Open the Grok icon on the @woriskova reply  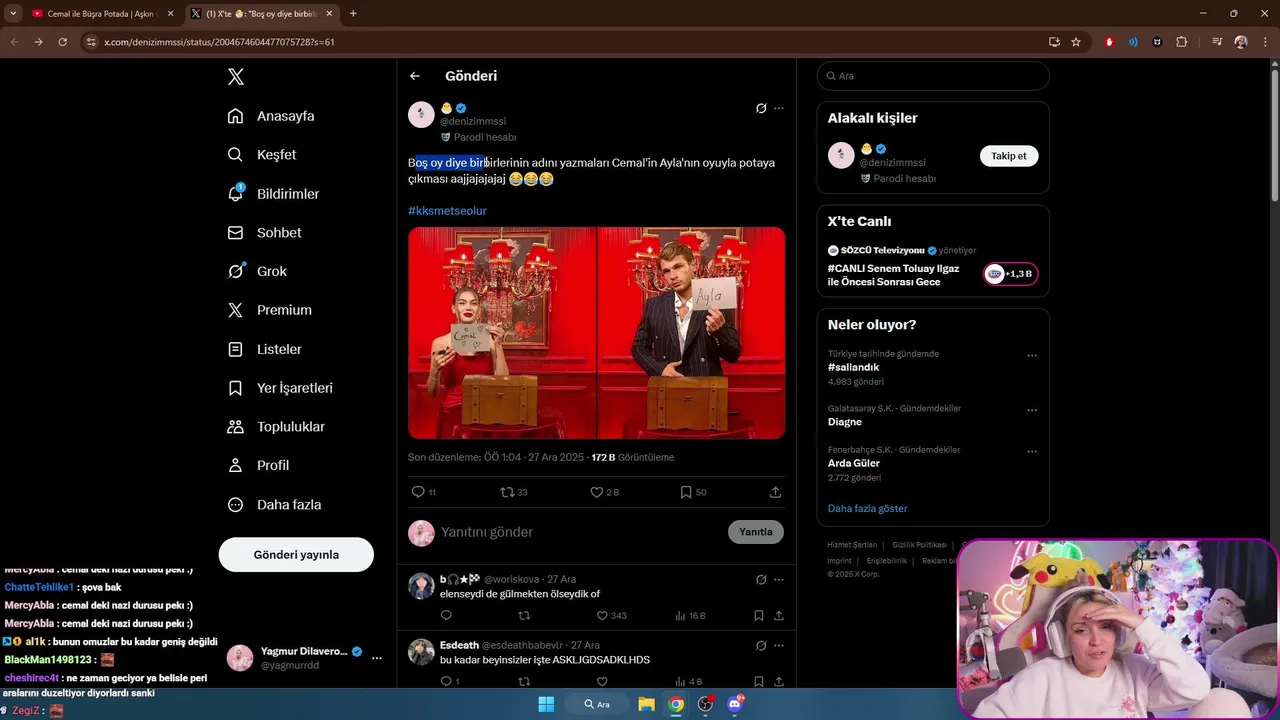pyautogui.click(x=760, y=579)
